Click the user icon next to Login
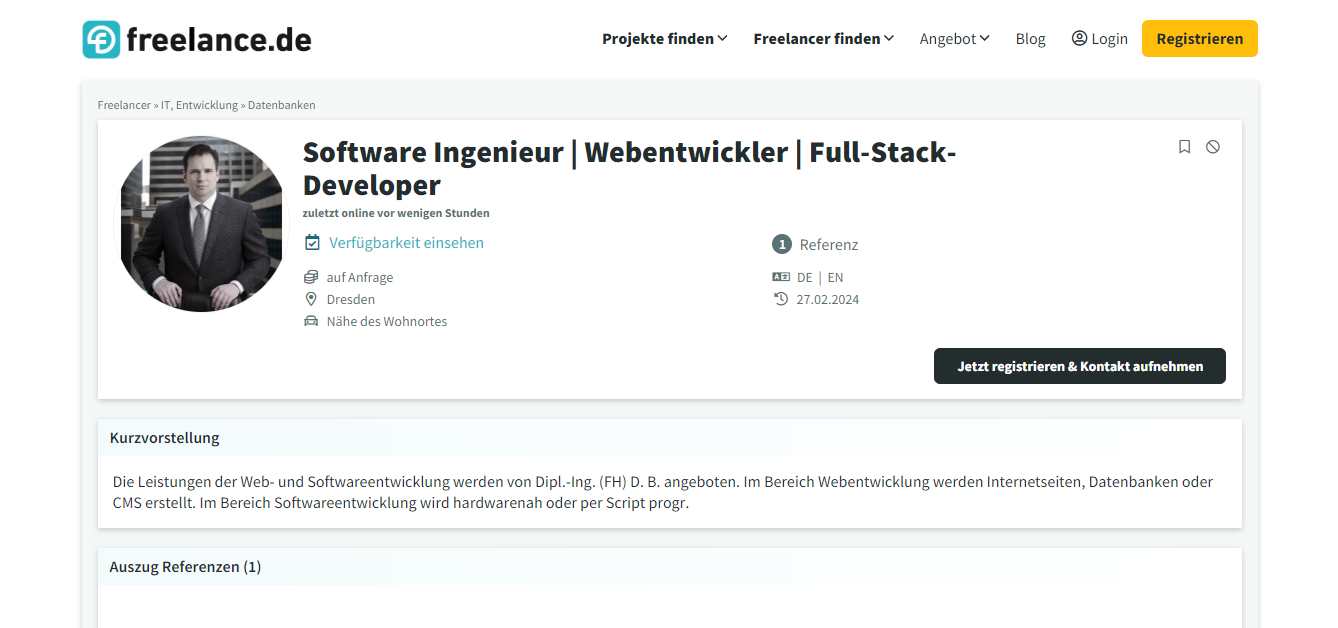The height and width of the screenshot is (628, 1338). coord(1079,38)
